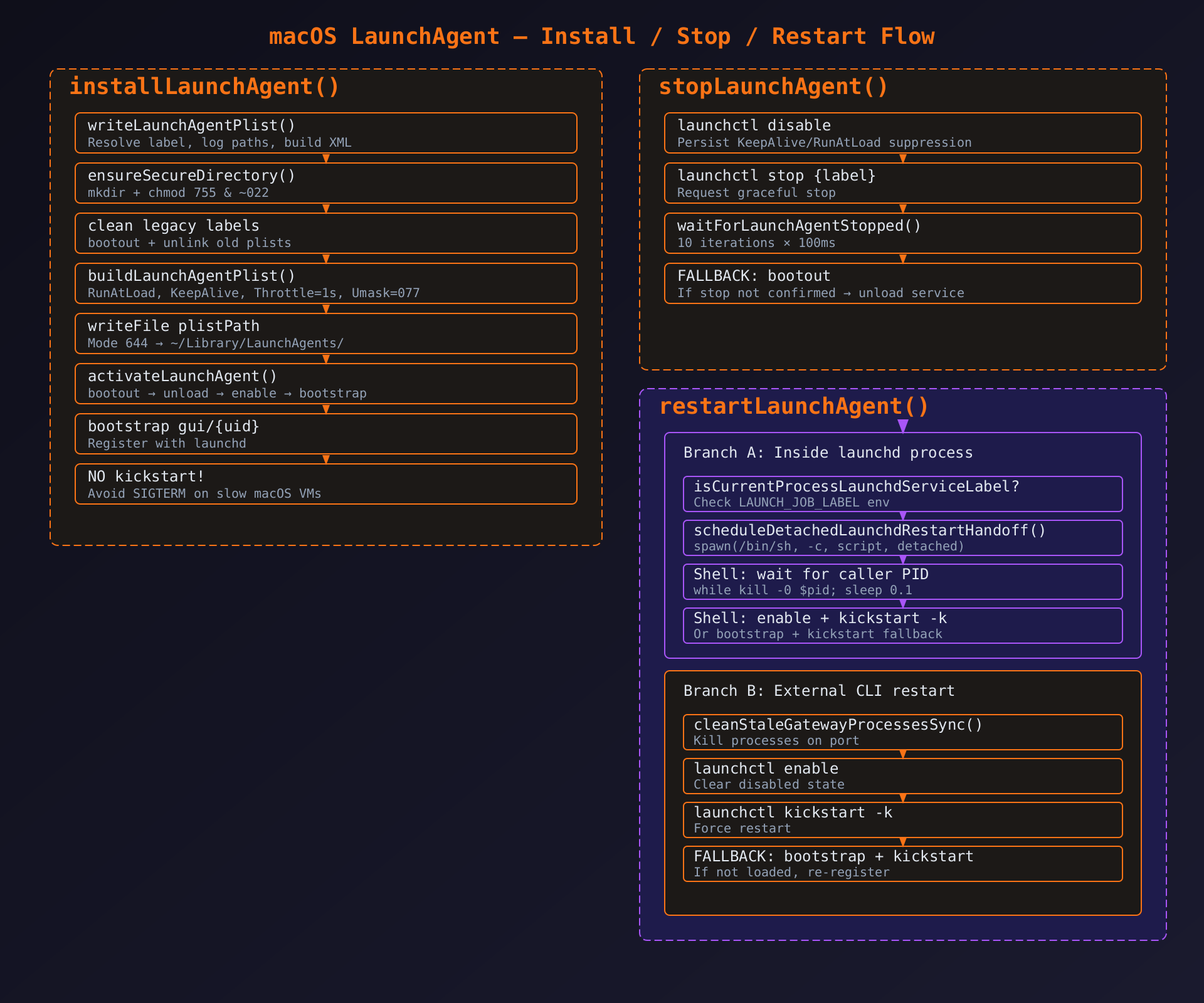
Task: Click the purple arrow under restartLaunchAgent()
Action: click(x=902, y=426)
